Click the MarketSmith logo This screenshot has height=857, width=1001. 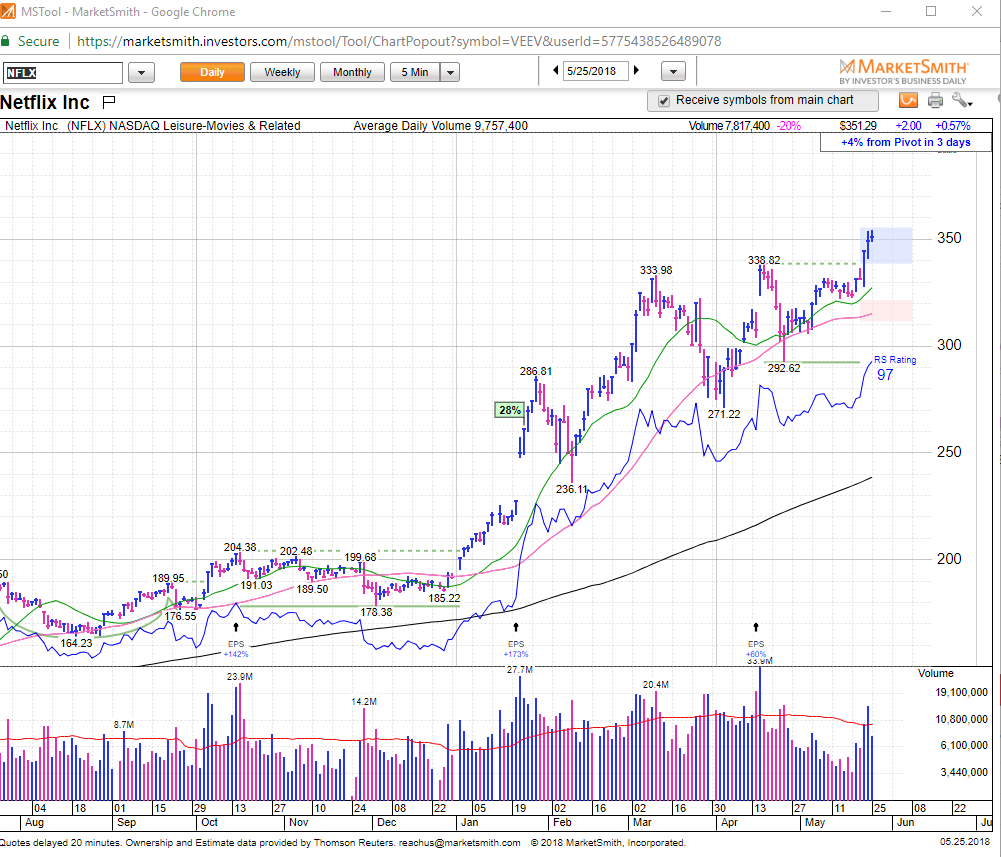coord(903,72)
